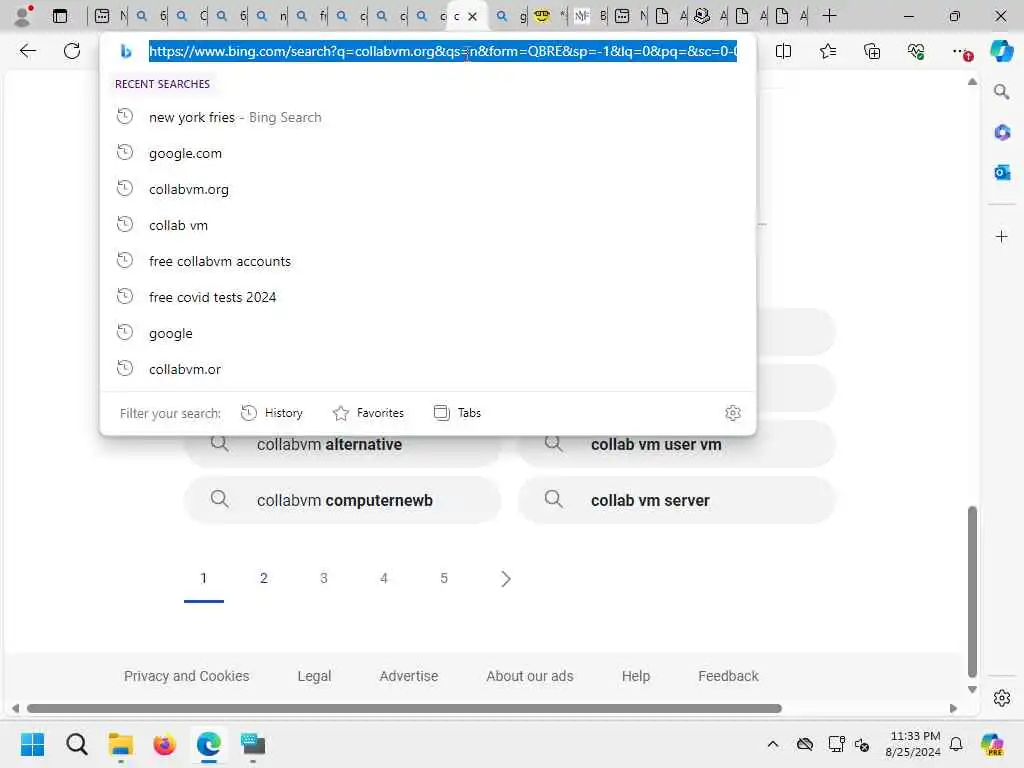Viewport: 1024px width, 768px height.
Task: Add a sidebar app with plus
Action: click(x=1001, y=236)
